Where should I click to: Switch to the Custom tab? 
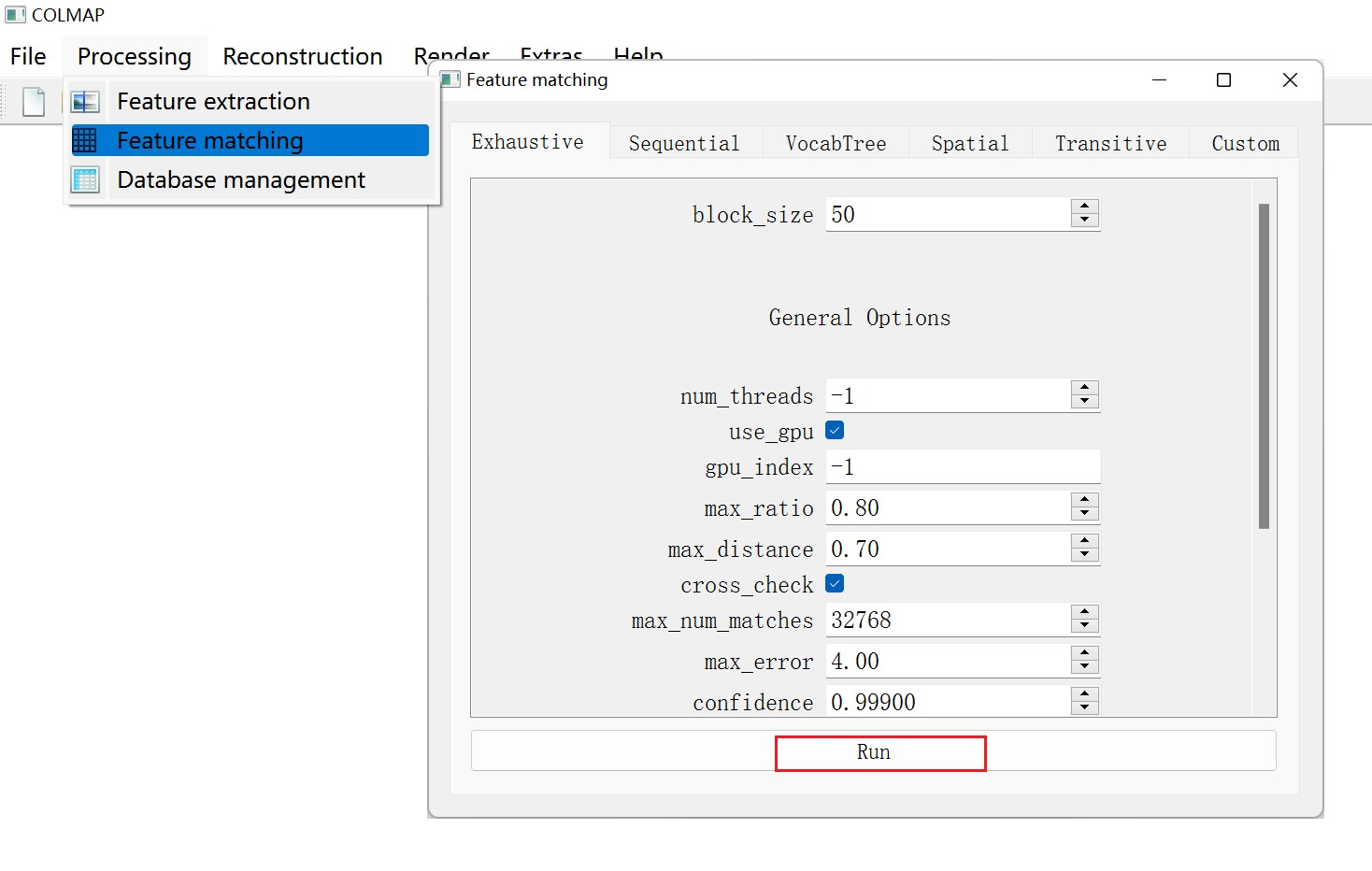[1246, 143]
